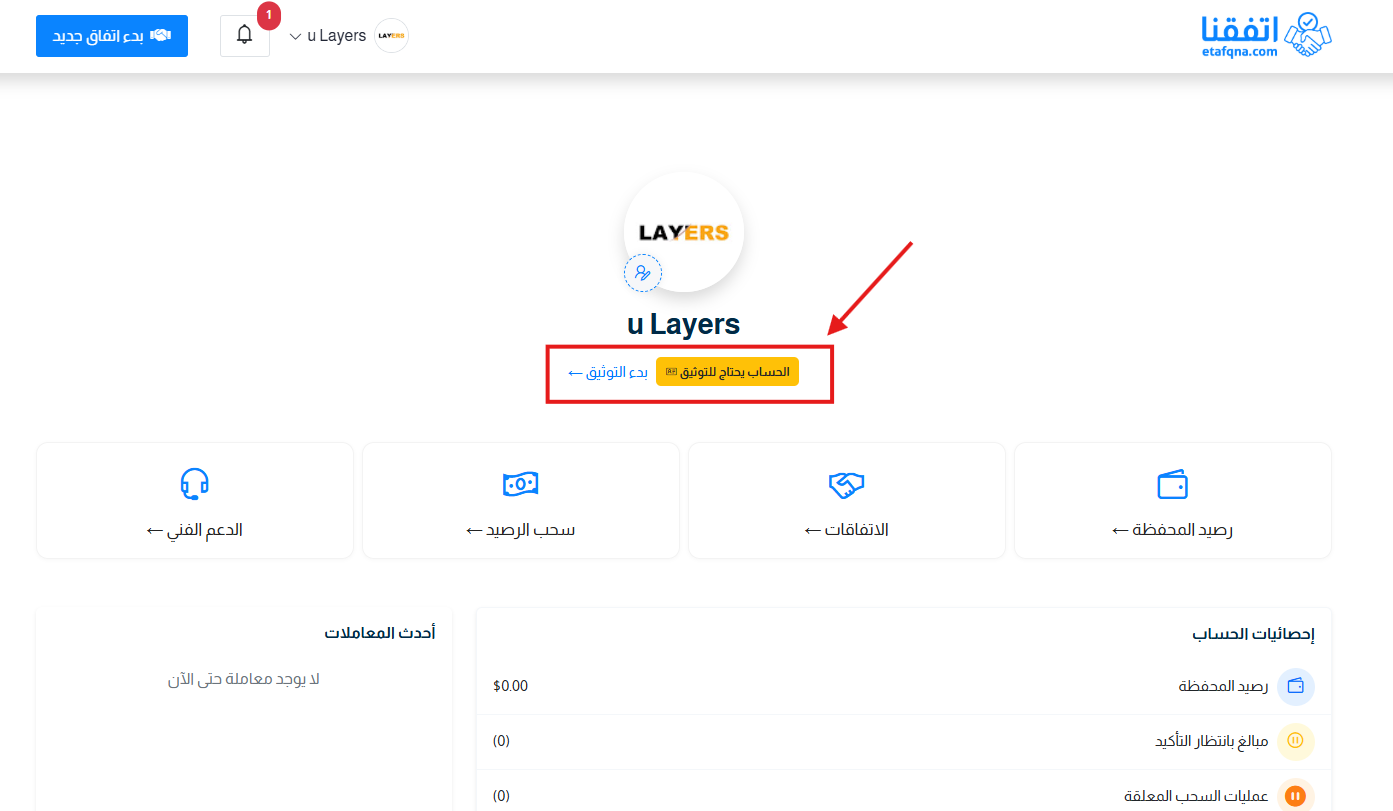Open the الاتفاقات agreements link
The width and height of the screenshot is (1393, 811).
846,530
